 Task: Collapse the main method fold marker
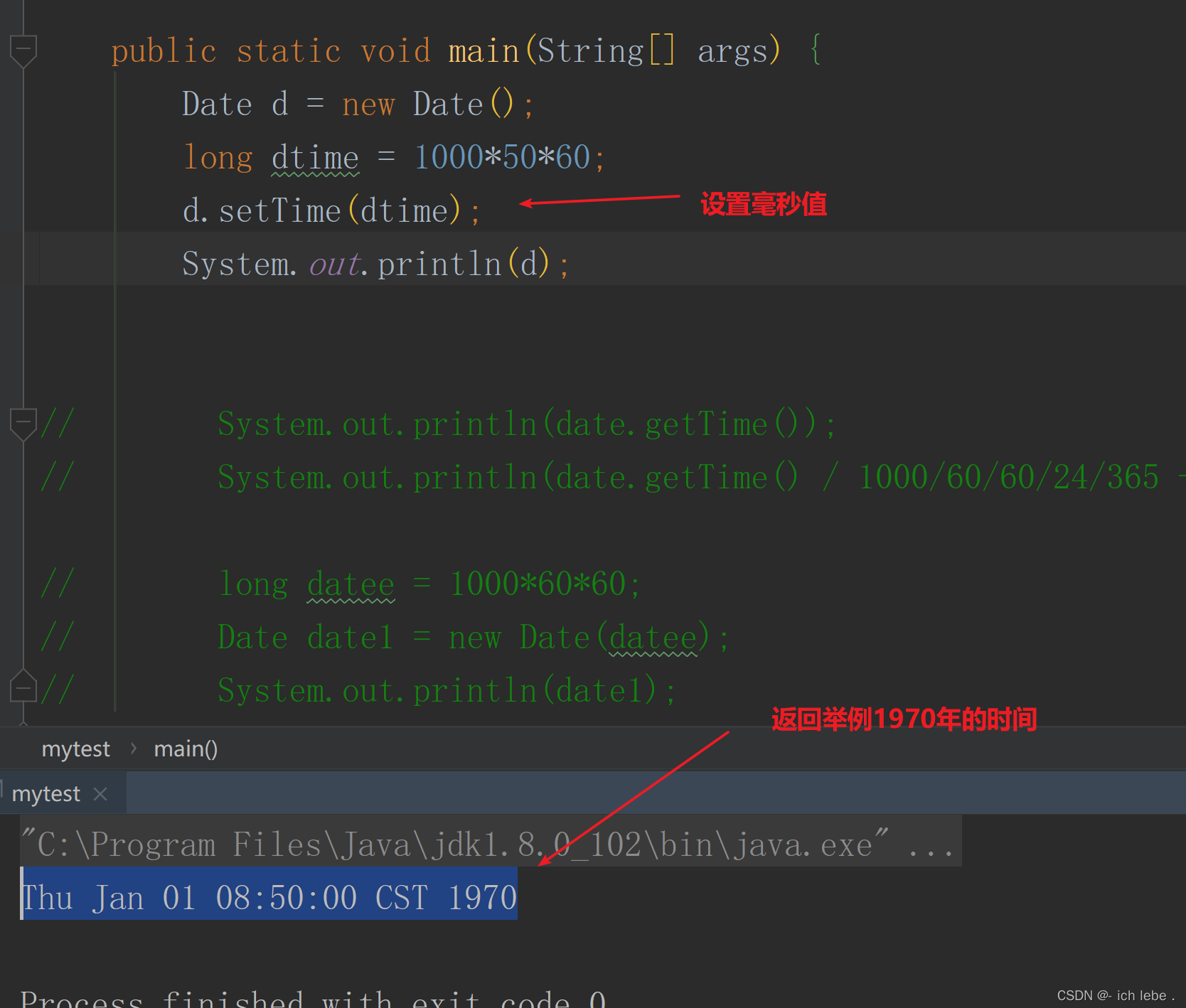[x=23, y=50]
